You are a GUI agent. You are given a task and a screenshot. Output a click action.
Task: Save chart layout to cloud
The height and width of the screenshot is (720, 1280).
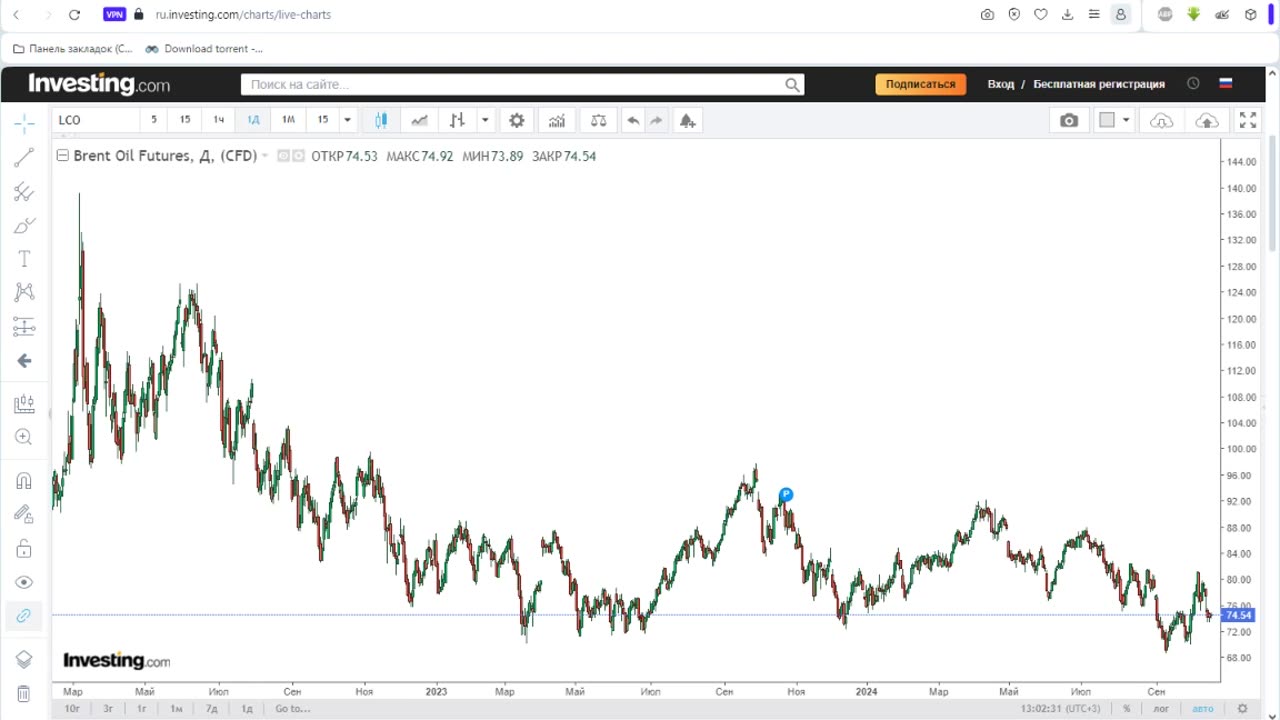[1207, 120]
